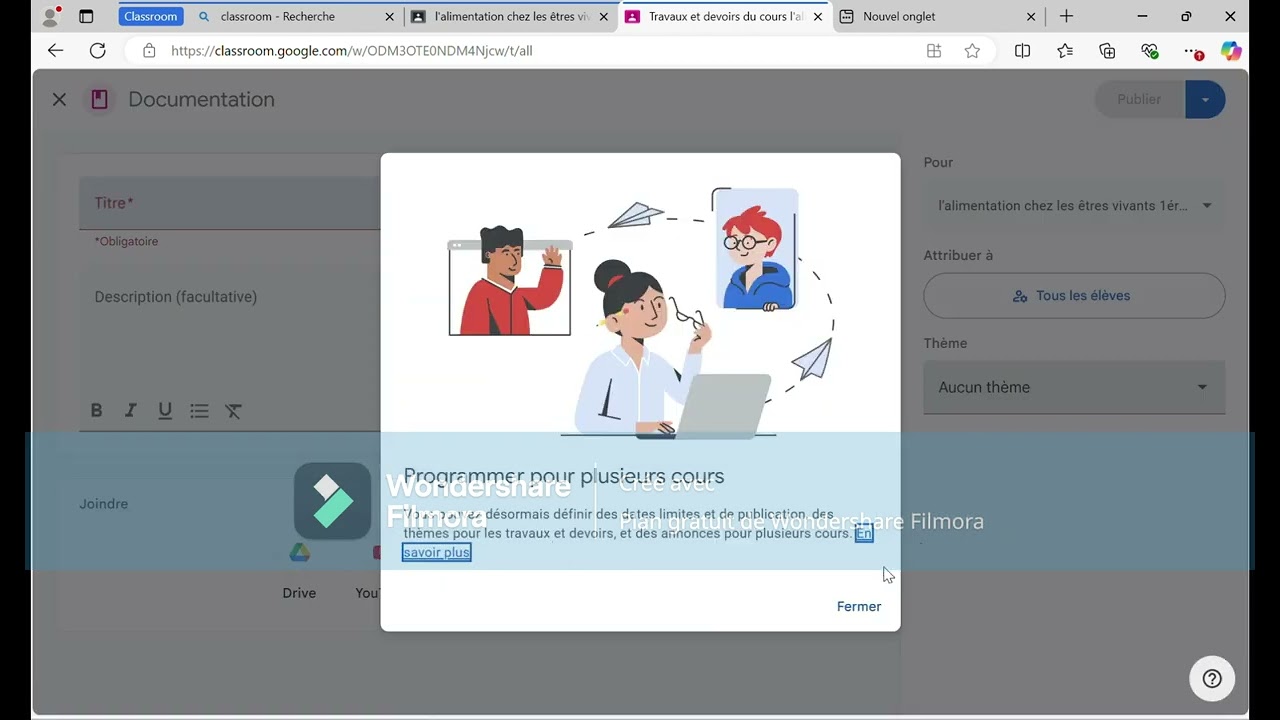Add this page to favorites star

pos(972,51)
